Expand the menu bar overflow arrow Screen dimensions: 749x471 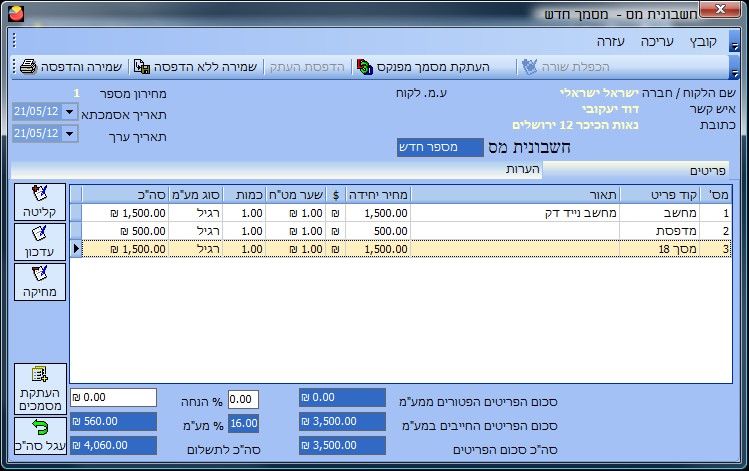pos(735,42)
